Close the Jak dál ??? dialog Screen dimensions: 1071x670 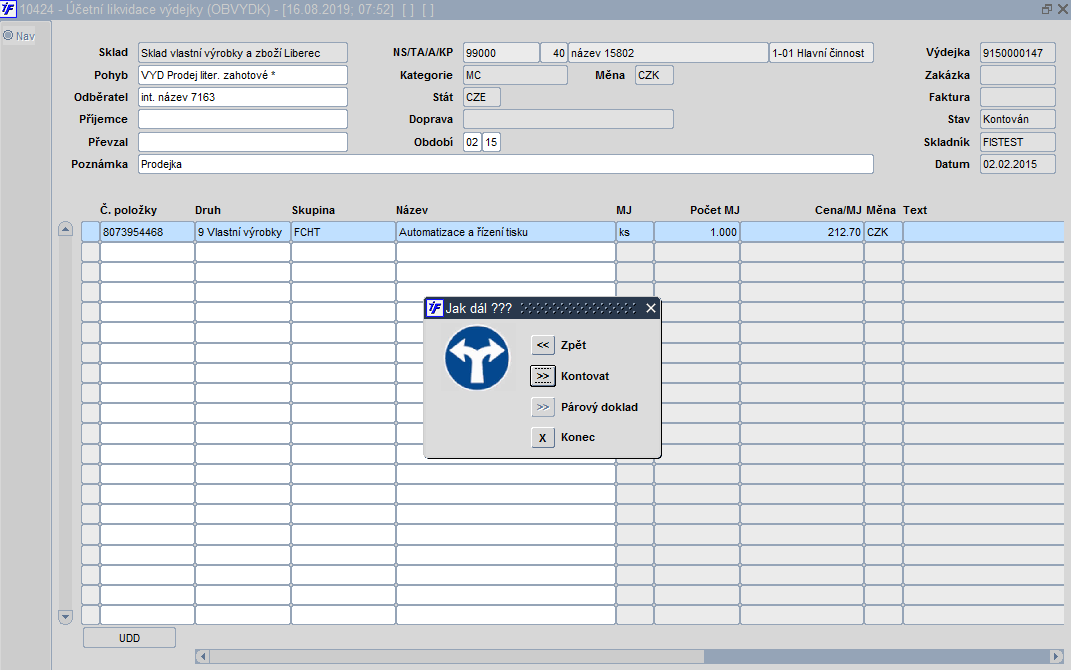pyautogui.click(x=651, y=309)
